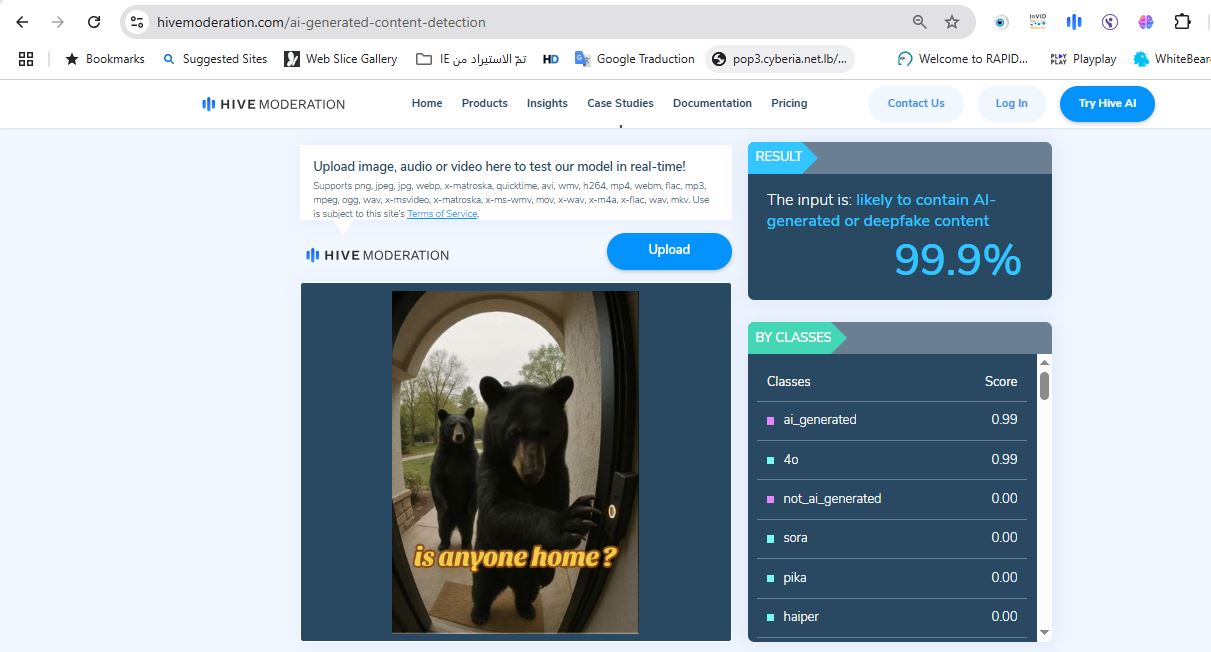Open the Bookmarks folder in bookmarks bar
The height and width of the screenshot is (652, 1211).
coord(105,59)
